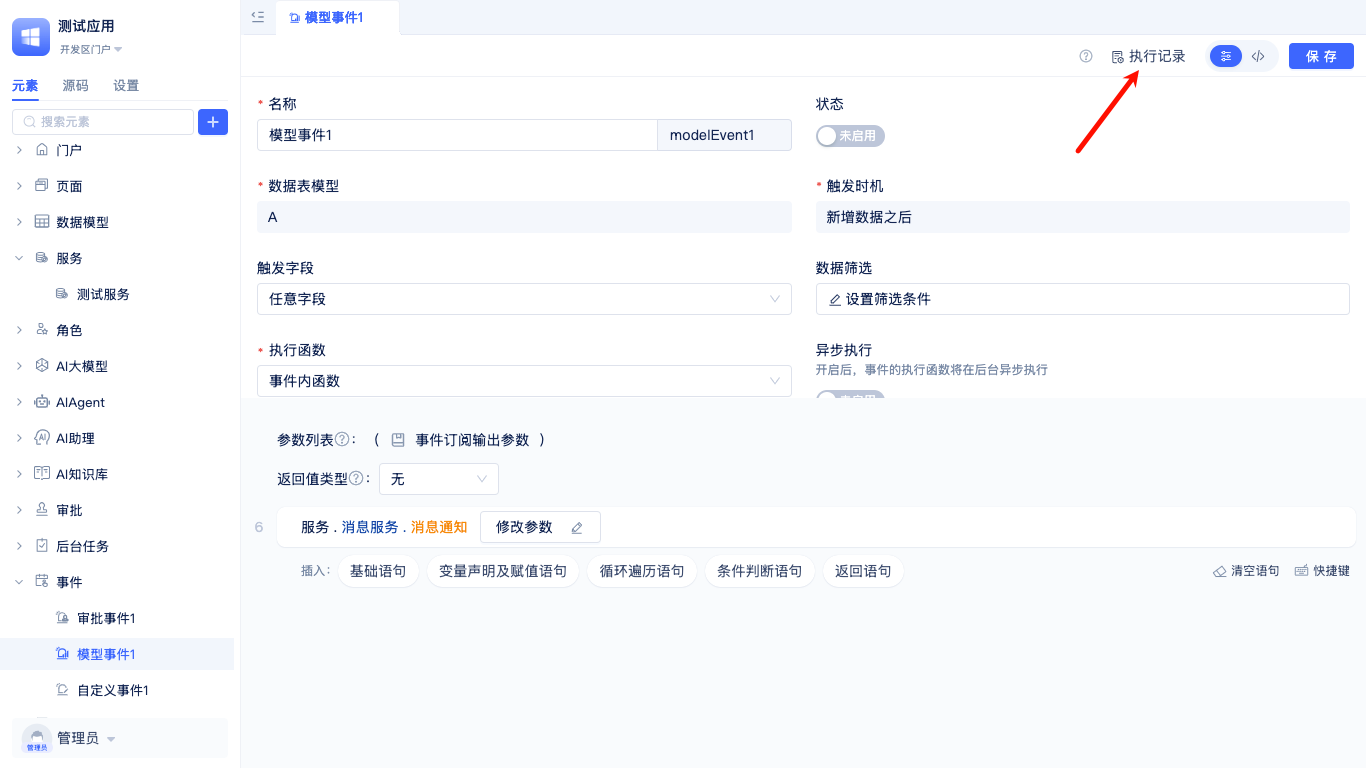Click the 名称 模型事件1 input field
1366x768 pixels.
coord(456,135)
